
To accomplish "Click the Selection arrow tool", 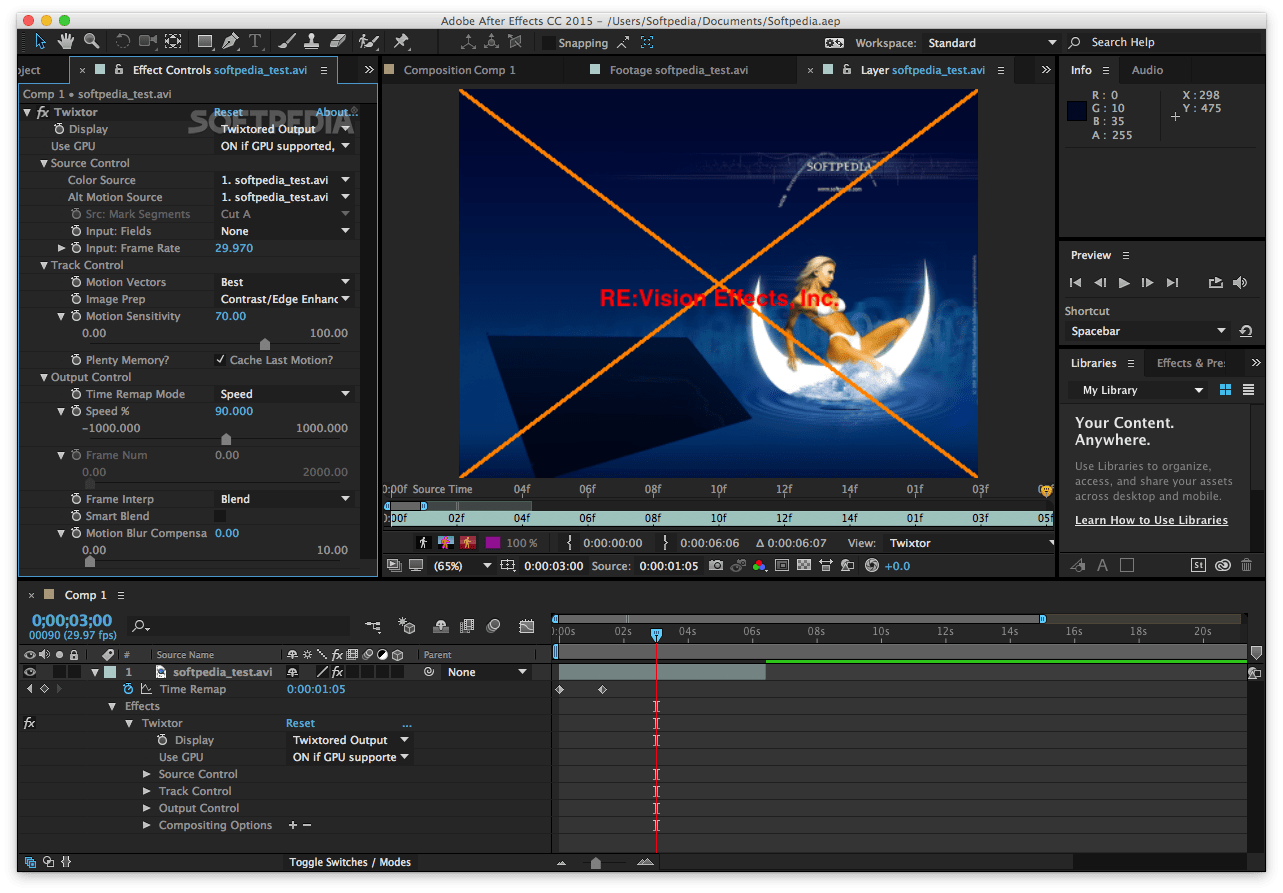I will click(40, 41).
